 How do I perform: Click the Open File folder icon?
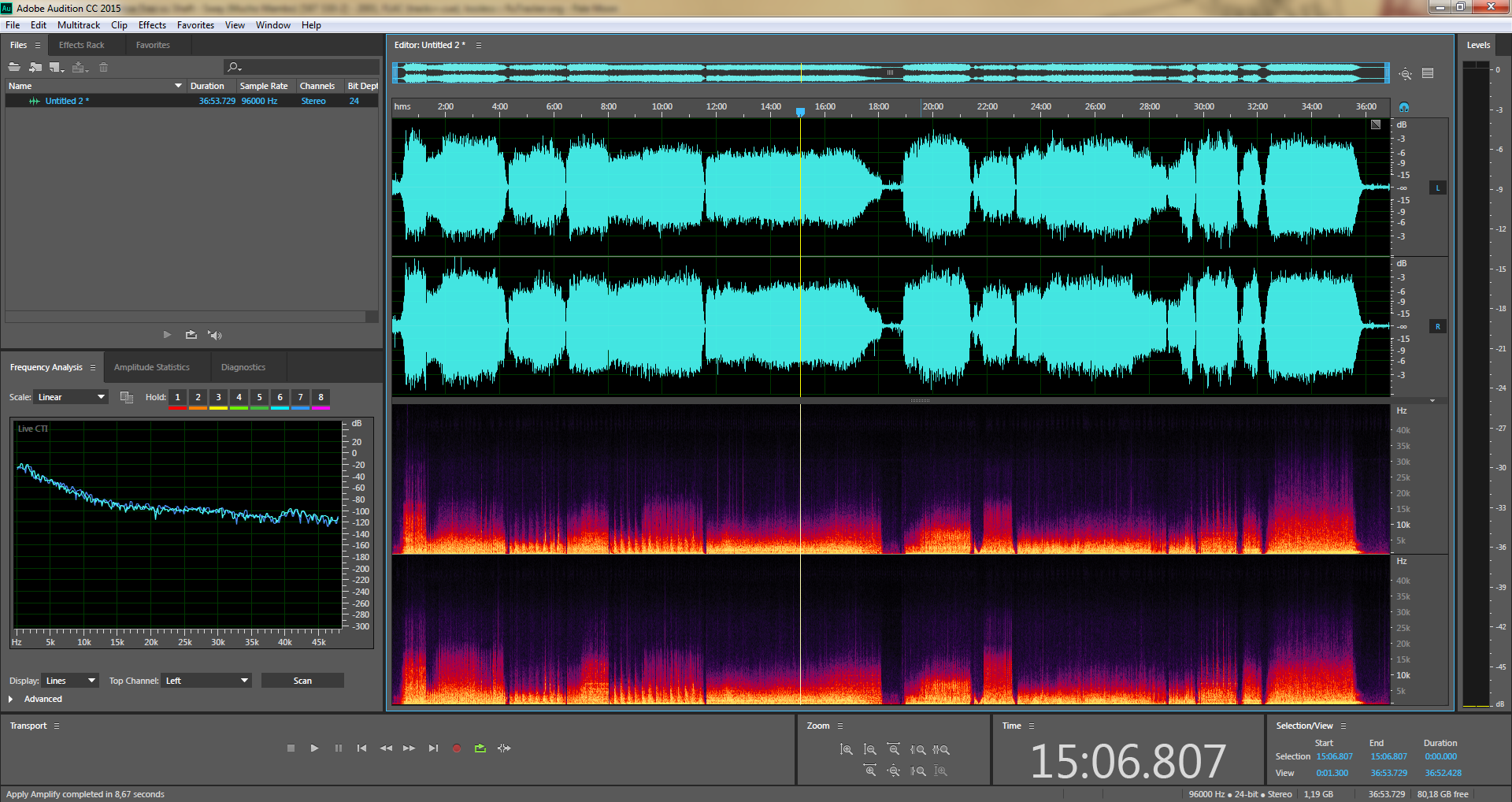14,67
